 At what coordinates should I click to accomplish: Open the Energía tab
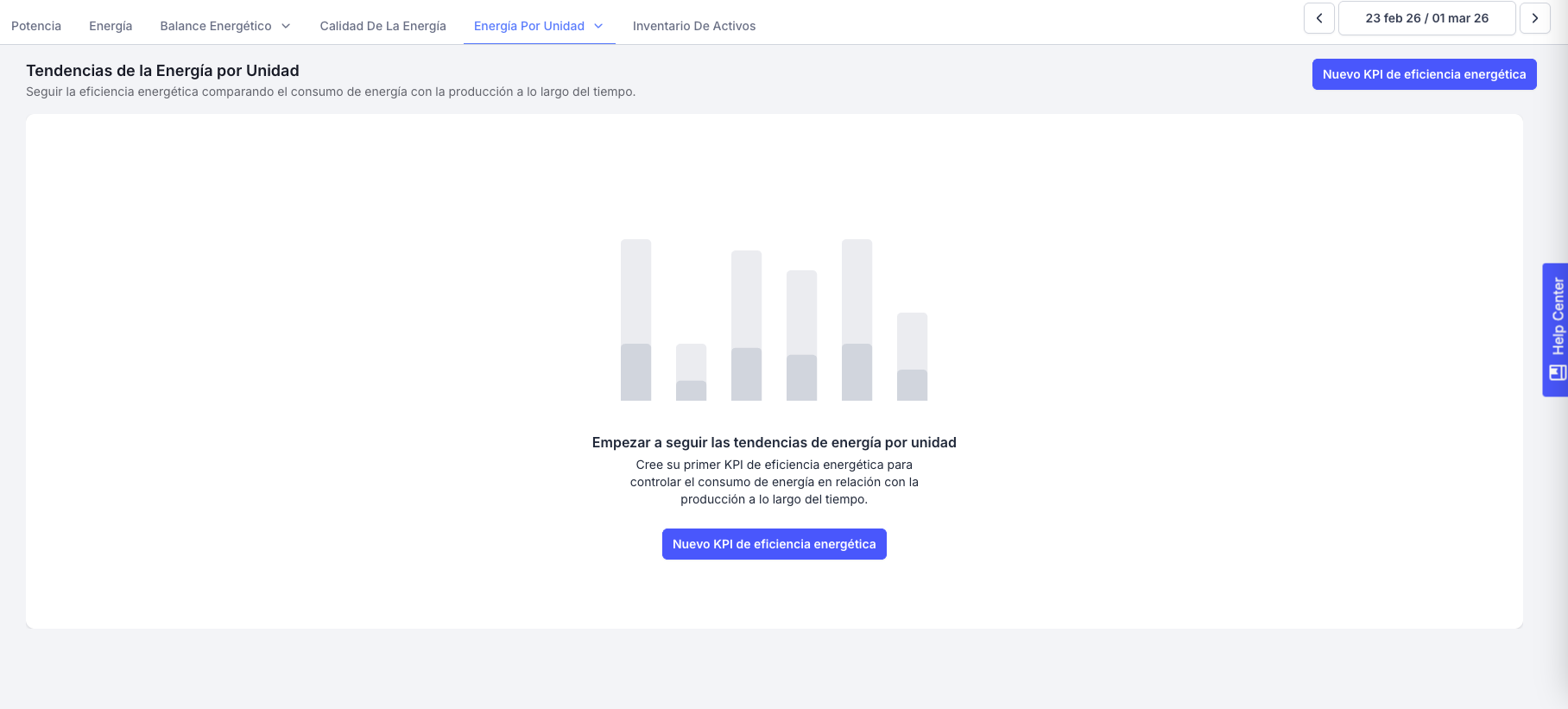111,26
